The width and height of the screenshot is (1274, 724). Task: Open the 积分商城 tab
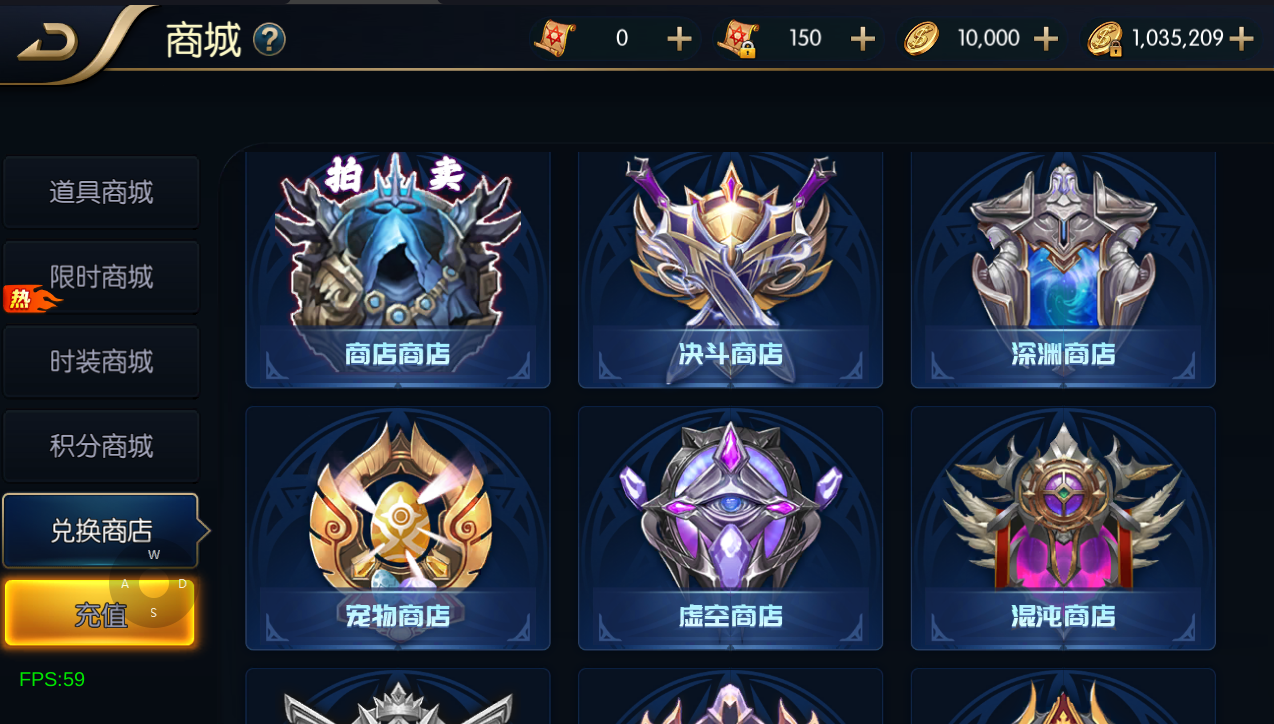tap(101, 446)
